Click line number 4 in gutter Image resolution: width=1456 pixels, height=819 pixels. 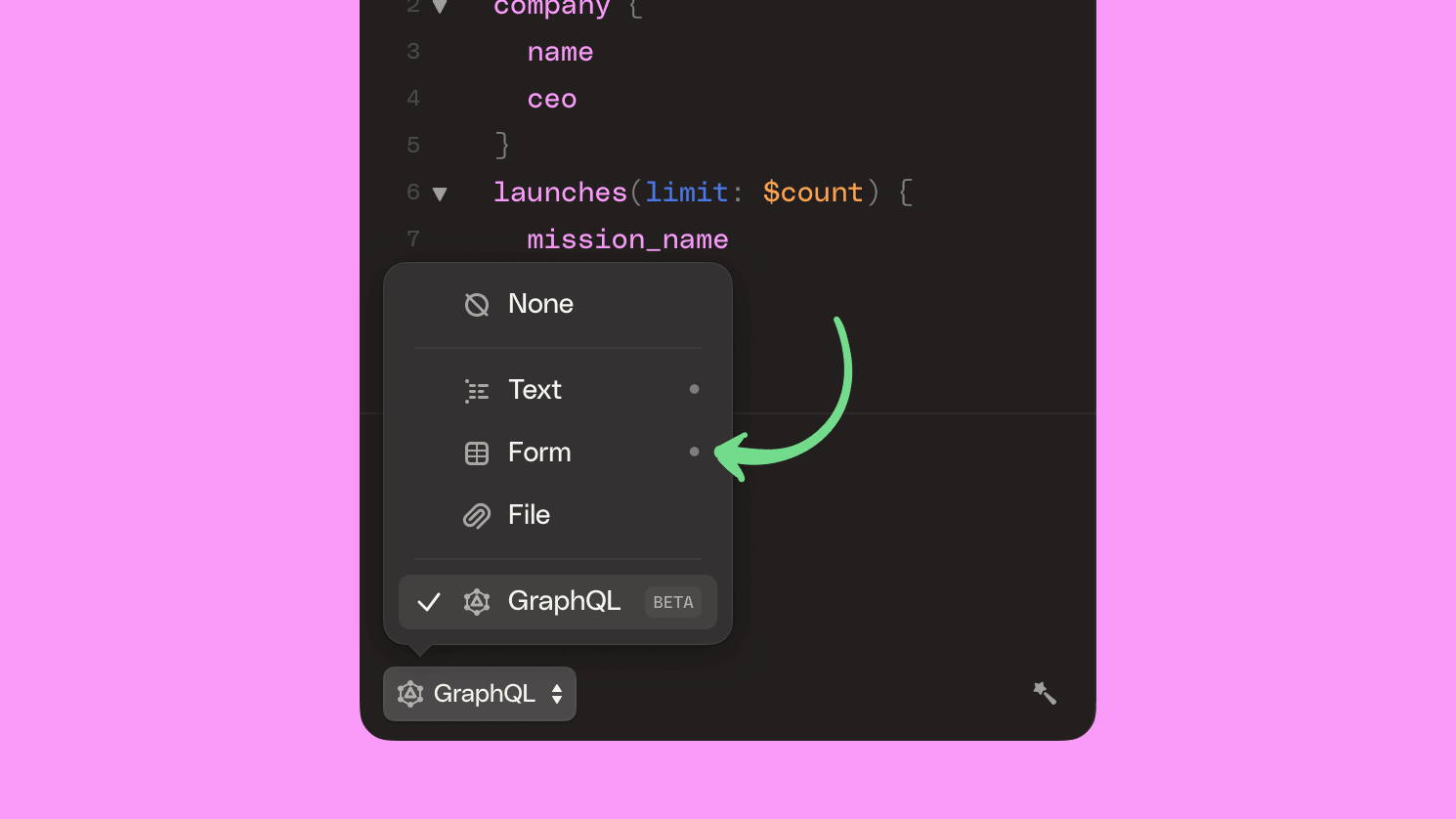tap(413, 99)
